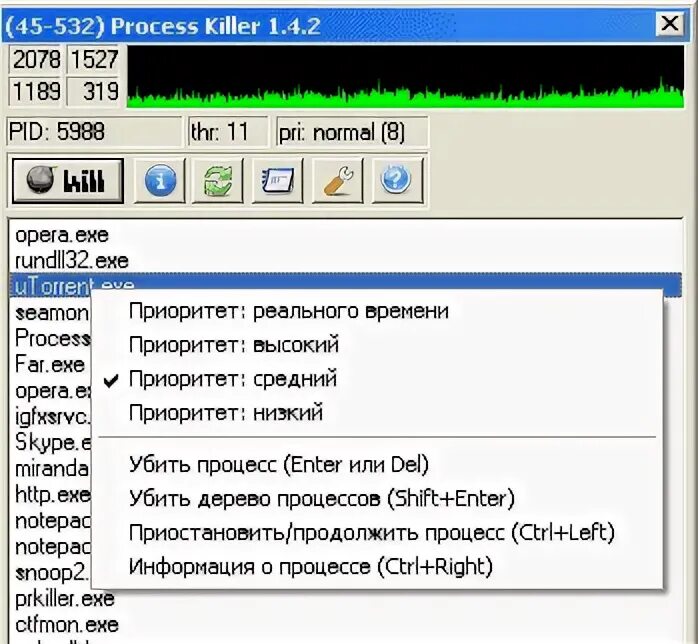Click the kill process button
Screen dimensions: 698x644
pyautogui.click(x=68, y=181)
